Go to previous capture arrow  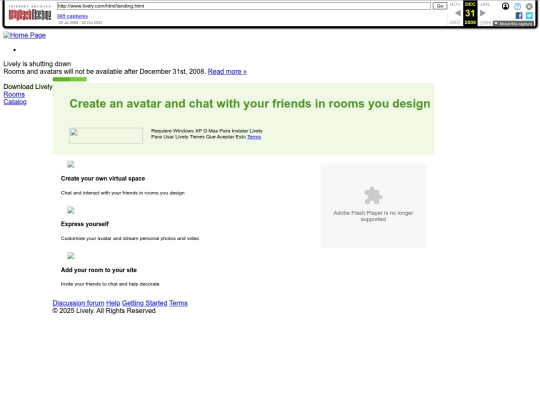[x=458, y=13]
